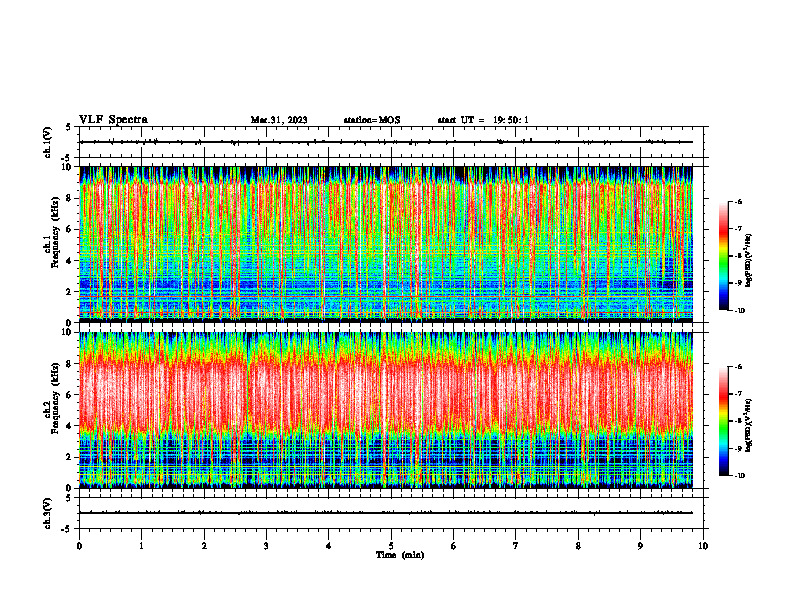Select the "start UT = 19:50: 1" text
The image size is (792, 612).
coord(483,120)
